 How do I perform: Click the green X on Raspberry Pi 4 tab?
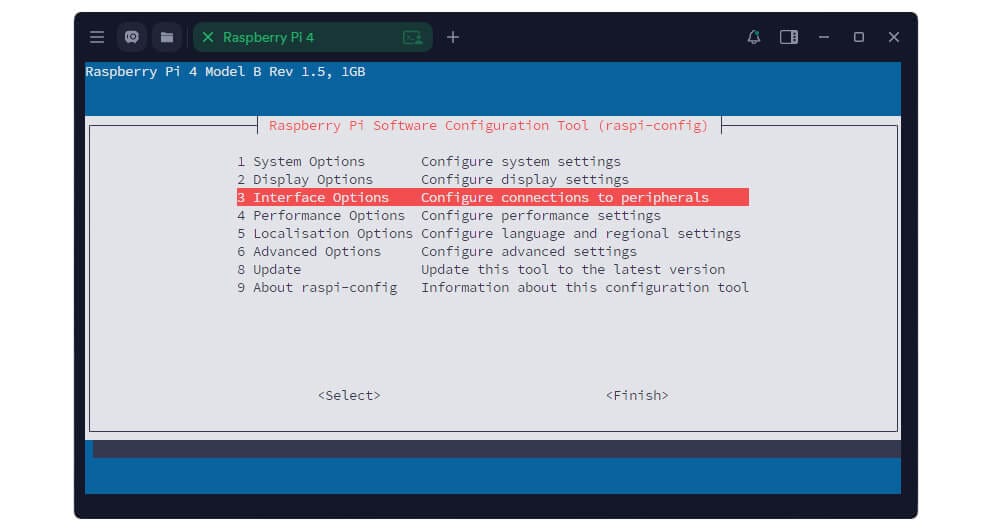(208, 37)
